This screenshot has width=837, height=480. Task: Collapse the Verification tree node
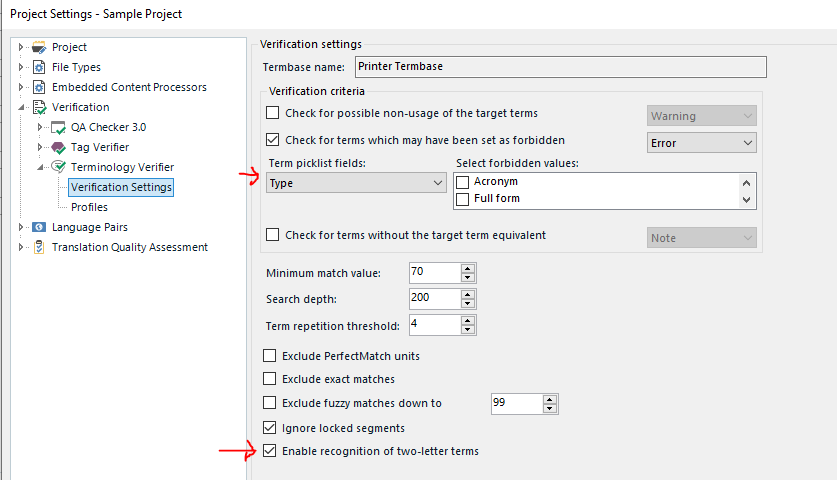[21, 107]
